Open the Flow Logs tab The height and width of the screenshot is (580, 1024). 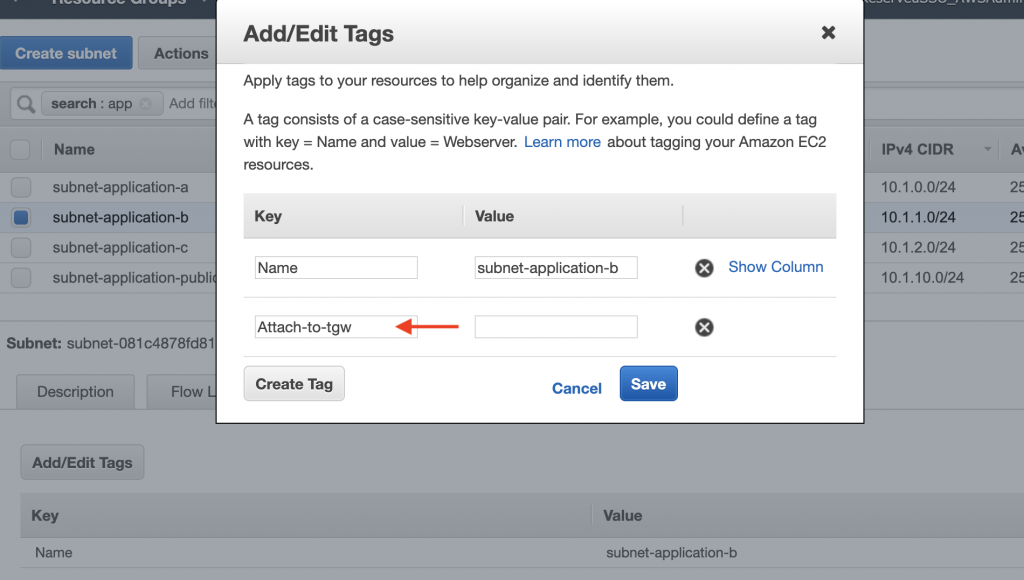193,391
